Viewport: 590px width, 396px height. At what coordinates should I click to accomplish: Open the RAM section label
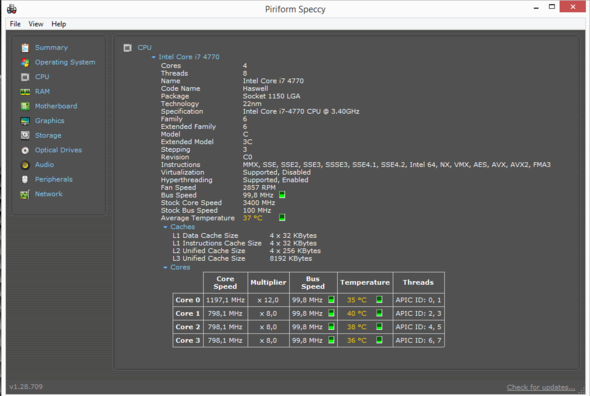pyautogui.click(x=42, y=92)
